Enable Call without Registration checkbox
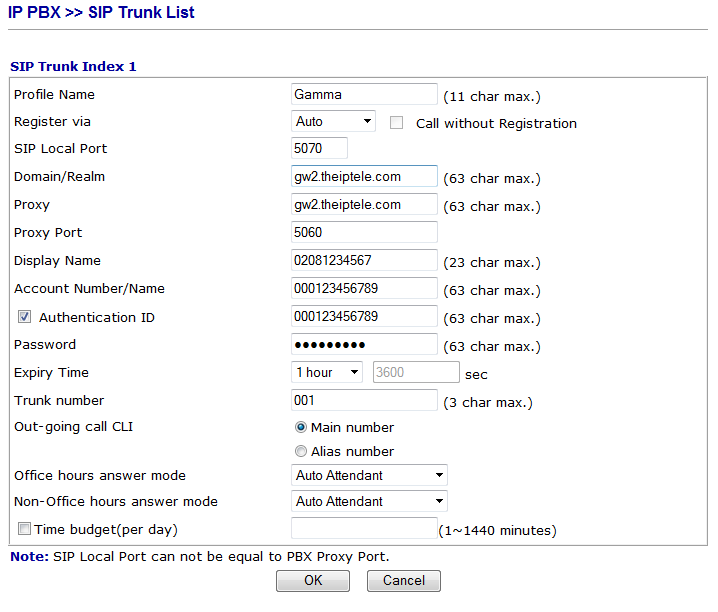This screenshot has width=718, height=612. [x=396, y=123]
